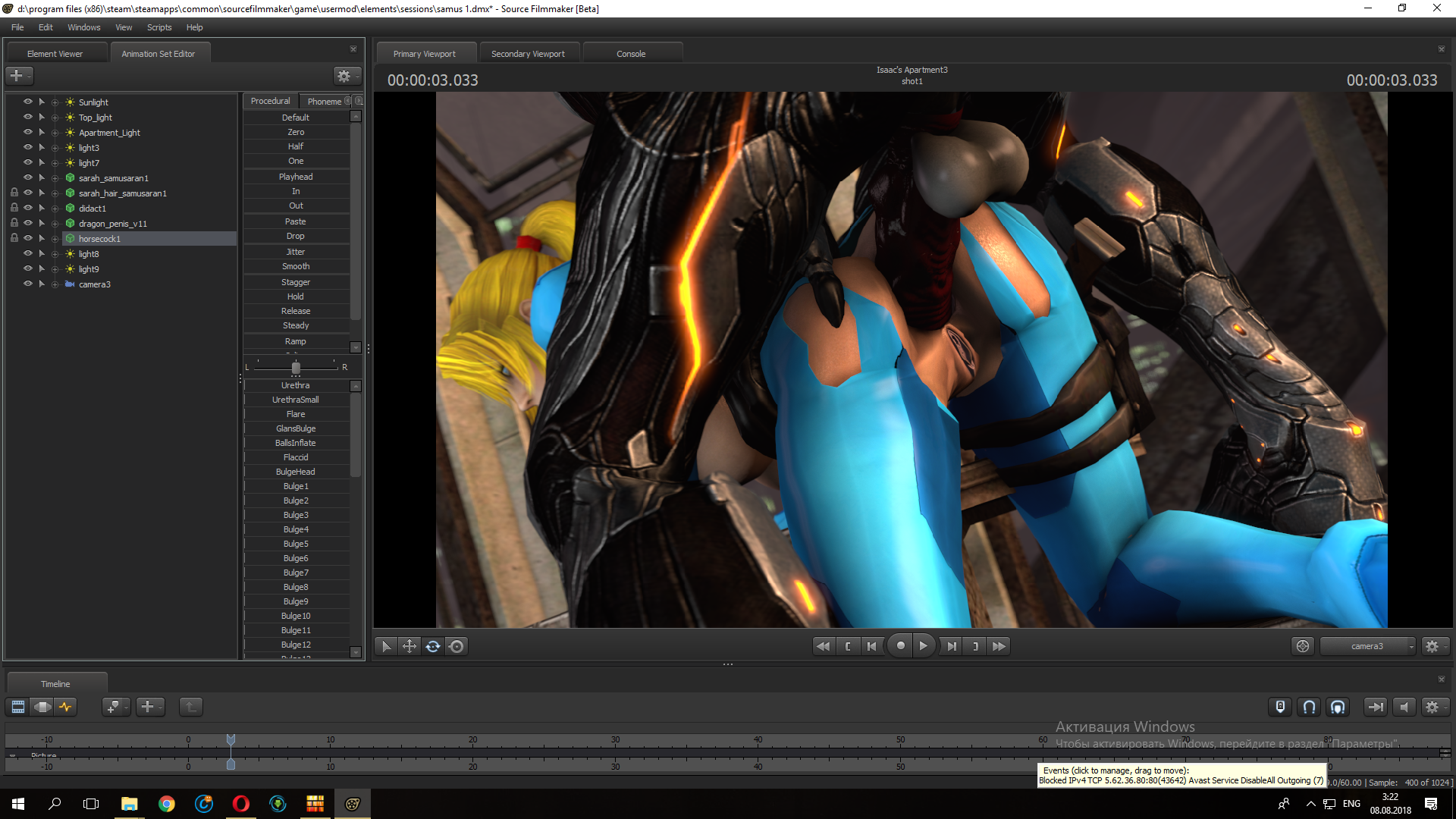Apply the Zero procedural preset
Screen dimensions: 1456x819
point(296,132)
